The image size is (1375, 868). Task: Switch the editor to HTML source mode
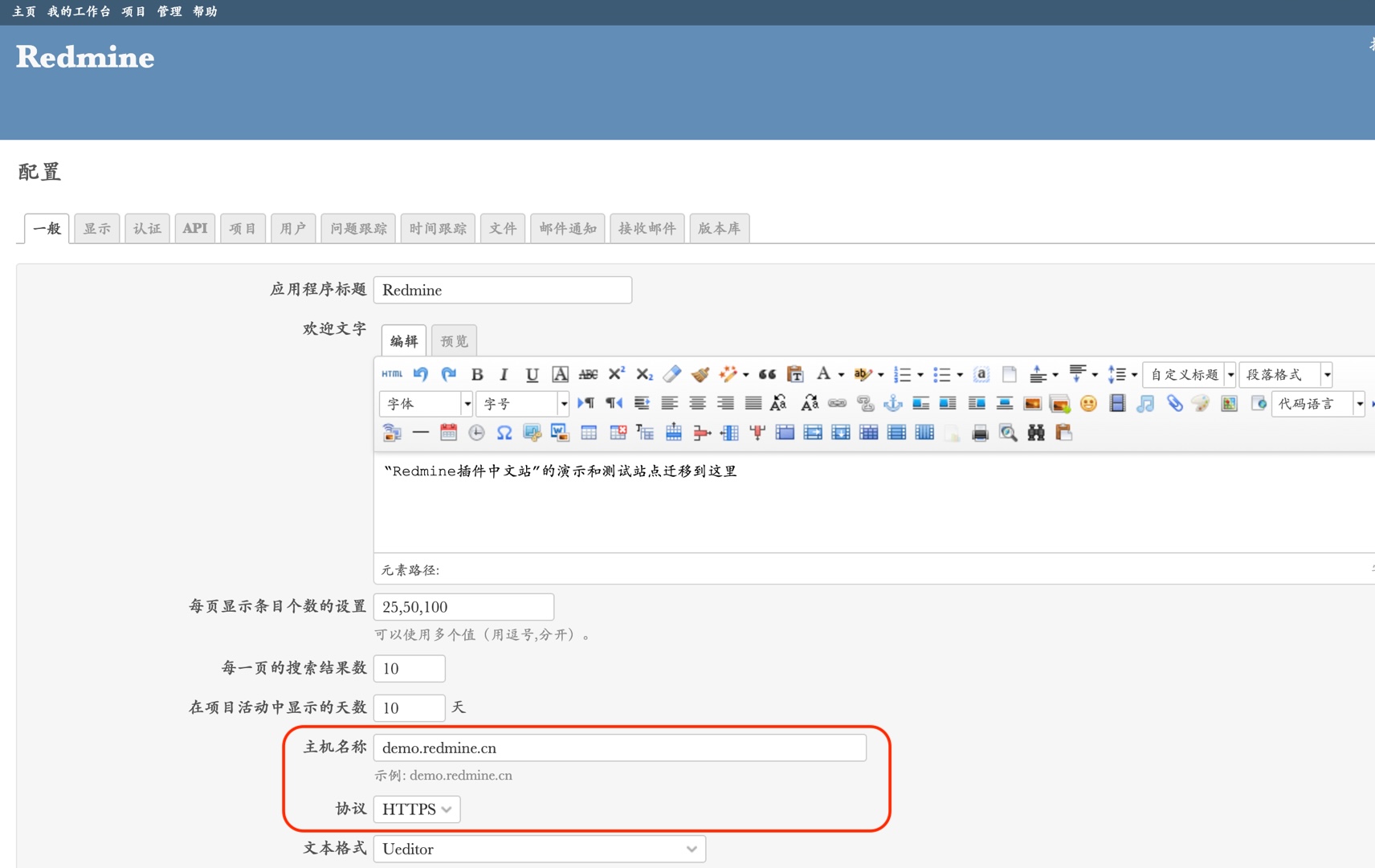[392, 374]
